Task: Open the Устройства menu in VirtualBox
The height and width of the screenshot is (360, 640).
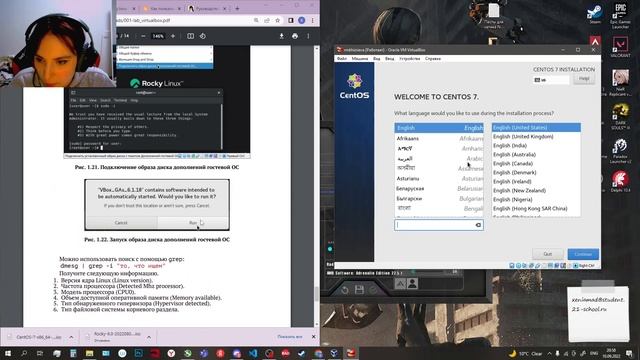Action: pos(409,59)
